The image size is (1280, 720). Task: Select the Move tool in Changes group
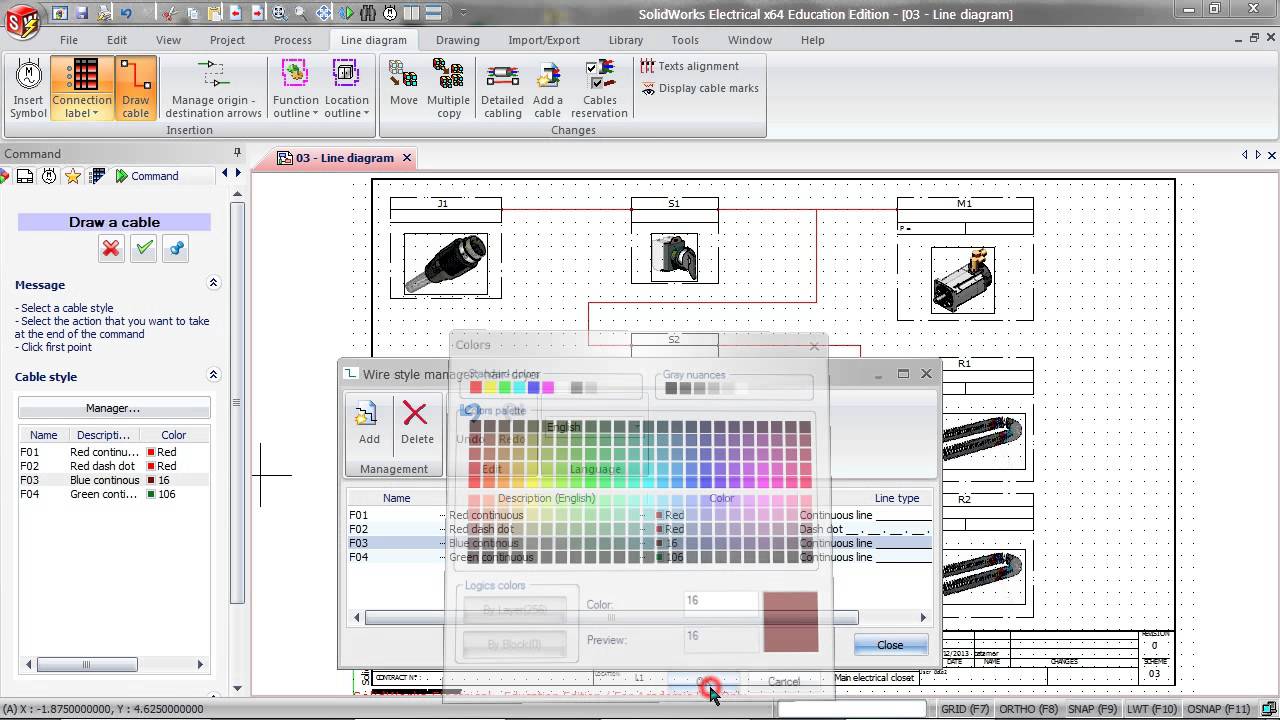coord(403,83)
